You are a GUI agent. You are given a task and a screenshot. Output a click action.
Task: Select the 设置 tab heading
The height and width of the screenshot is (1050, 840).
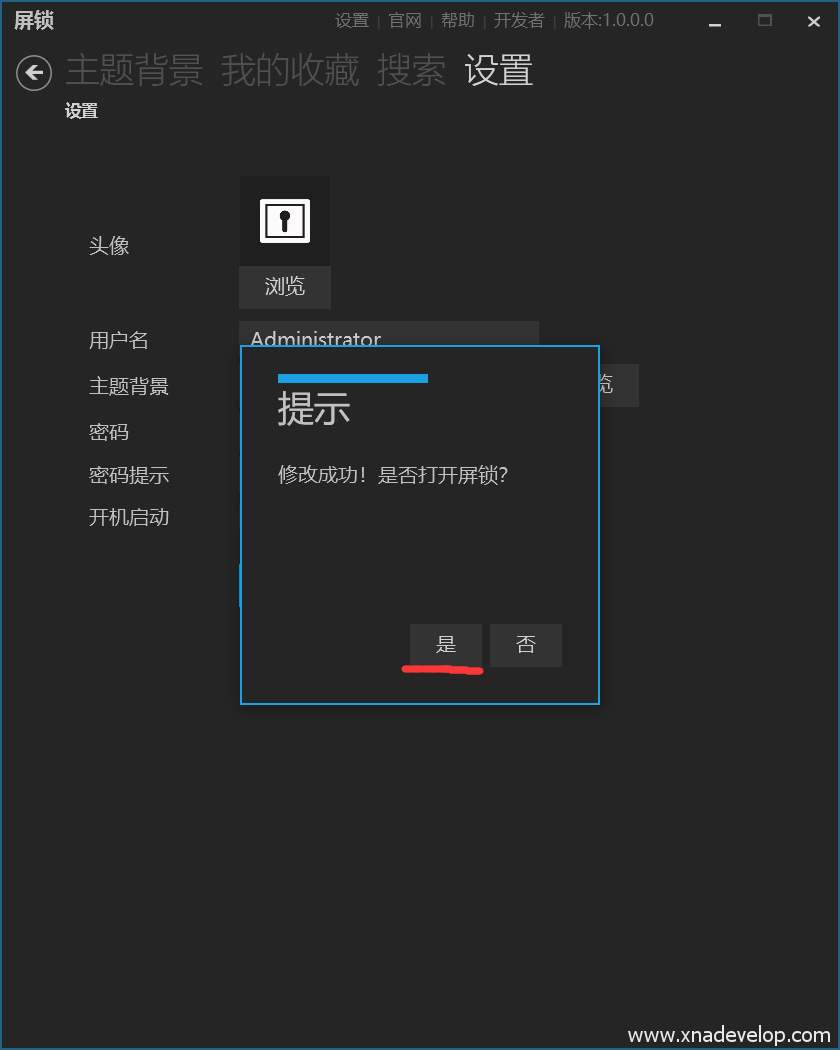click(x=499, y=71)
